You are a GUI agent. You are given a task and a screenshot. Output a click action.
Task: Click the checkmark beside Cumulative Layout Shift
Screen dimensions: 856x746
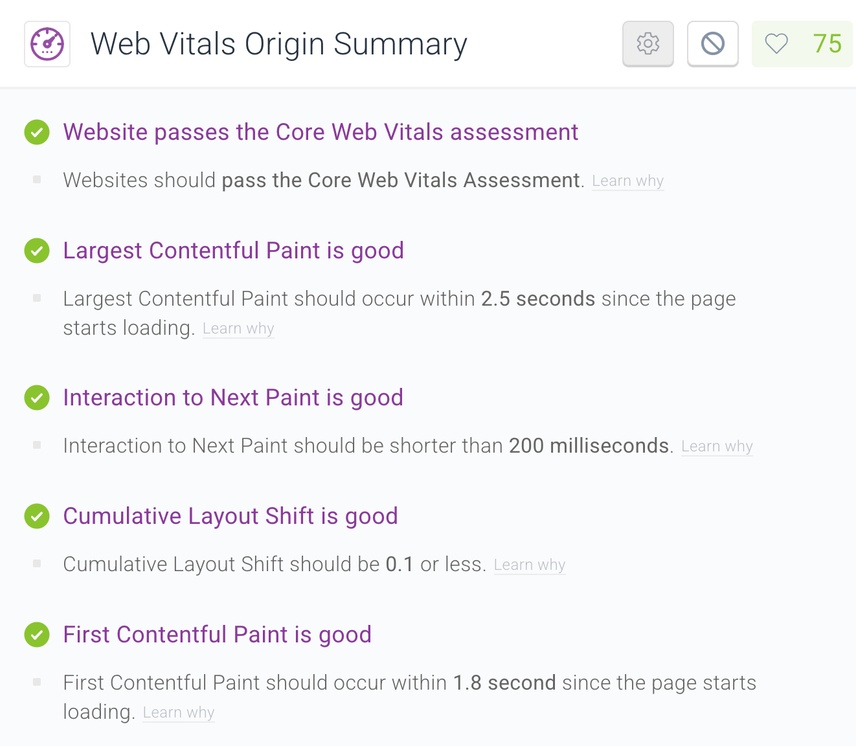point(37,516)
